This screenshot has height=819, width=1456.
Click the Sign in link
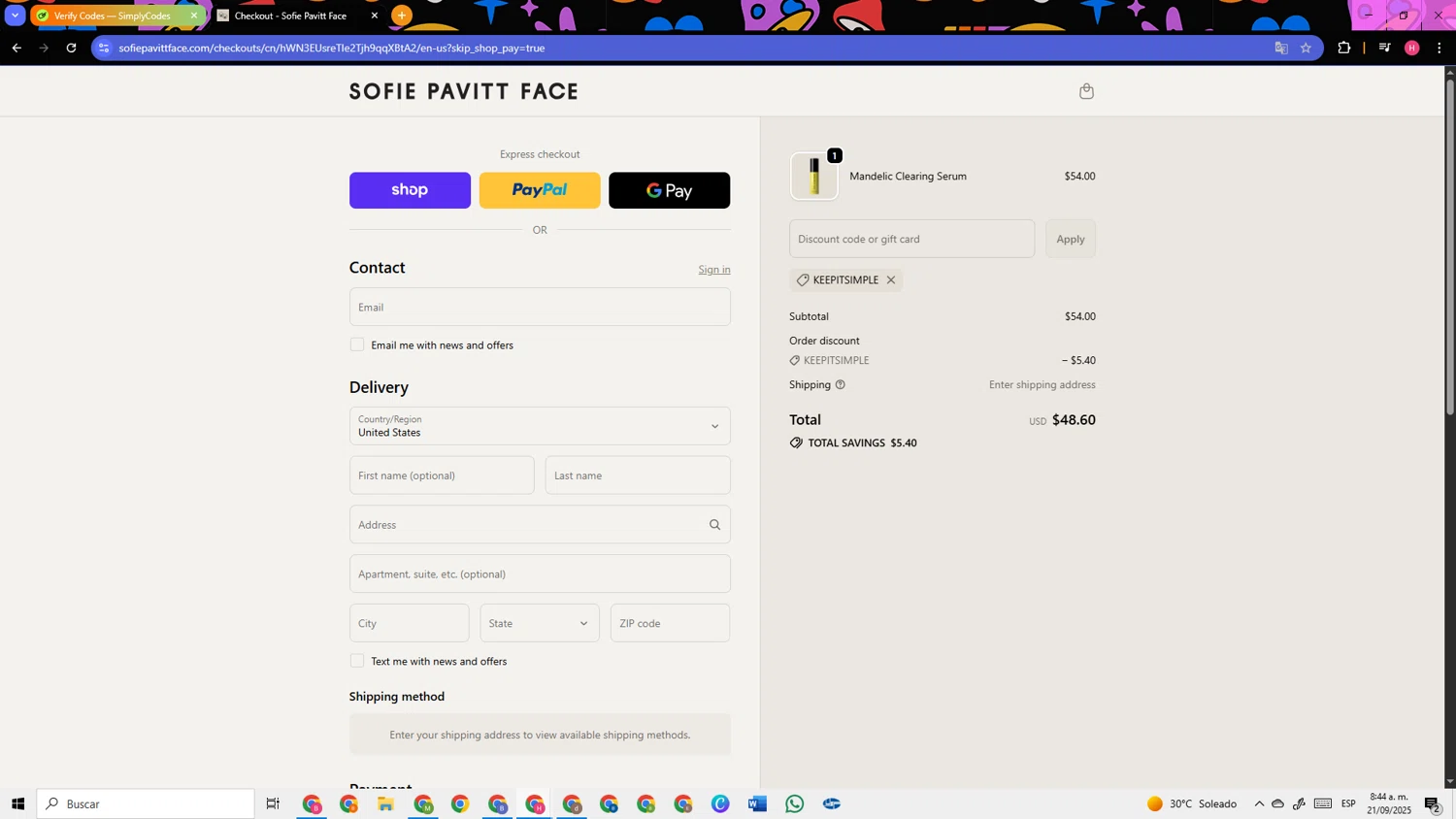click(714, 270)
